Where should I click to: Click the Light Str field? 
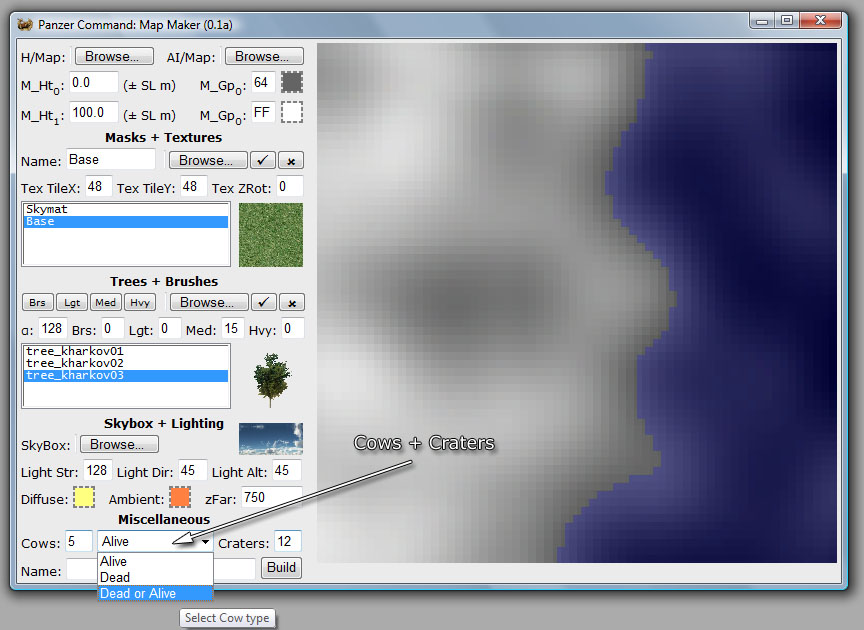click(x=98, y=471)
